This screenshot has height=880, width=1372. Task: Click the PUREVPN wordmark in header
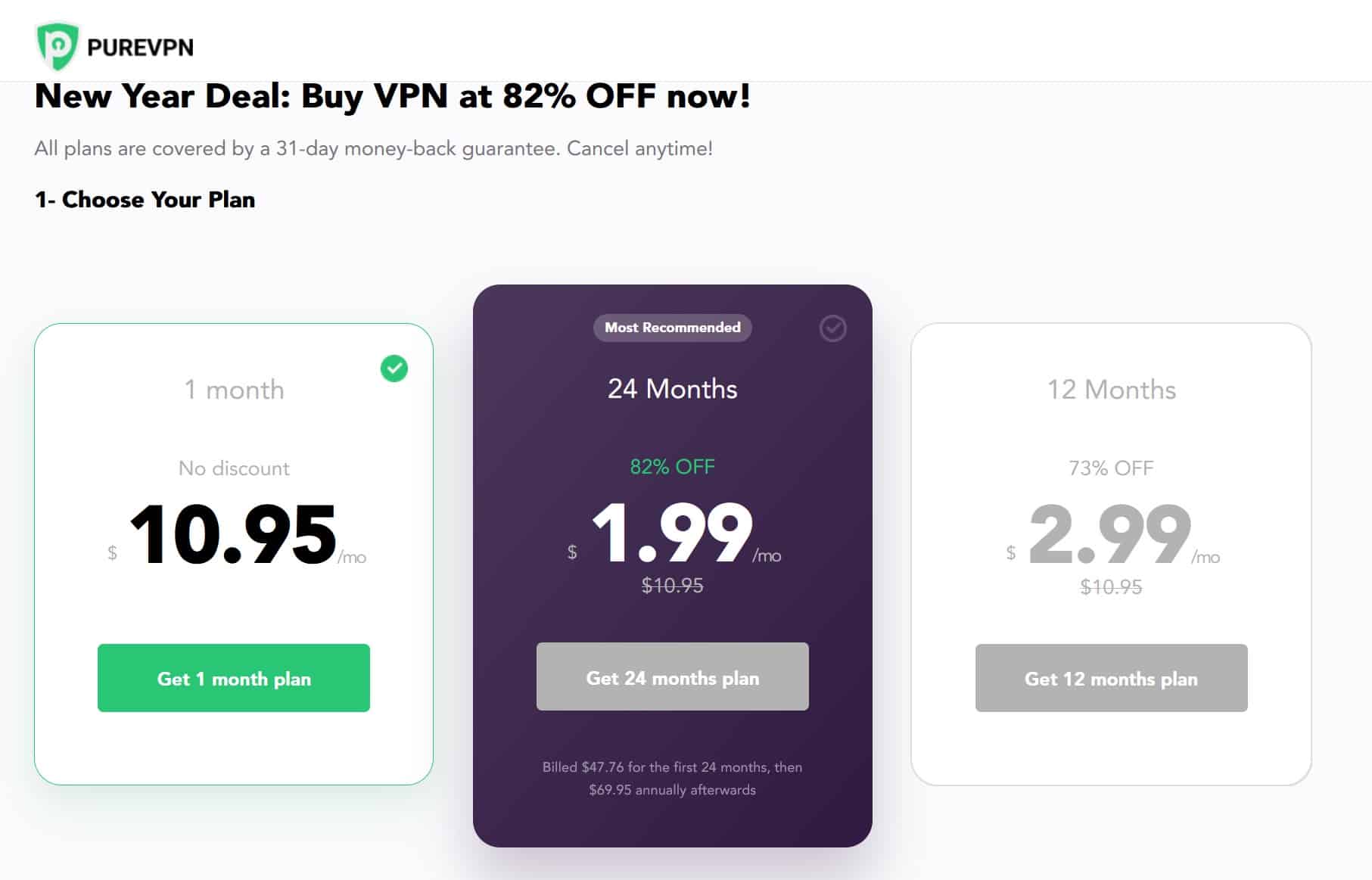tap(140, 48)
